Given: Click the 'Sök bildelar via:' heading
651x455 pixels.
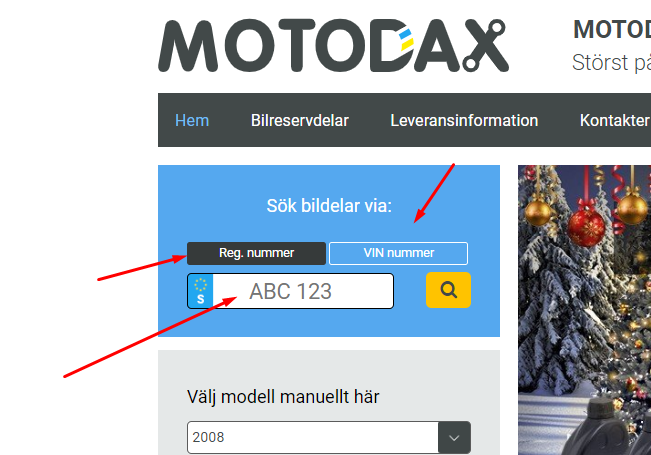Looking at the screenshot, I should point(329,206).
